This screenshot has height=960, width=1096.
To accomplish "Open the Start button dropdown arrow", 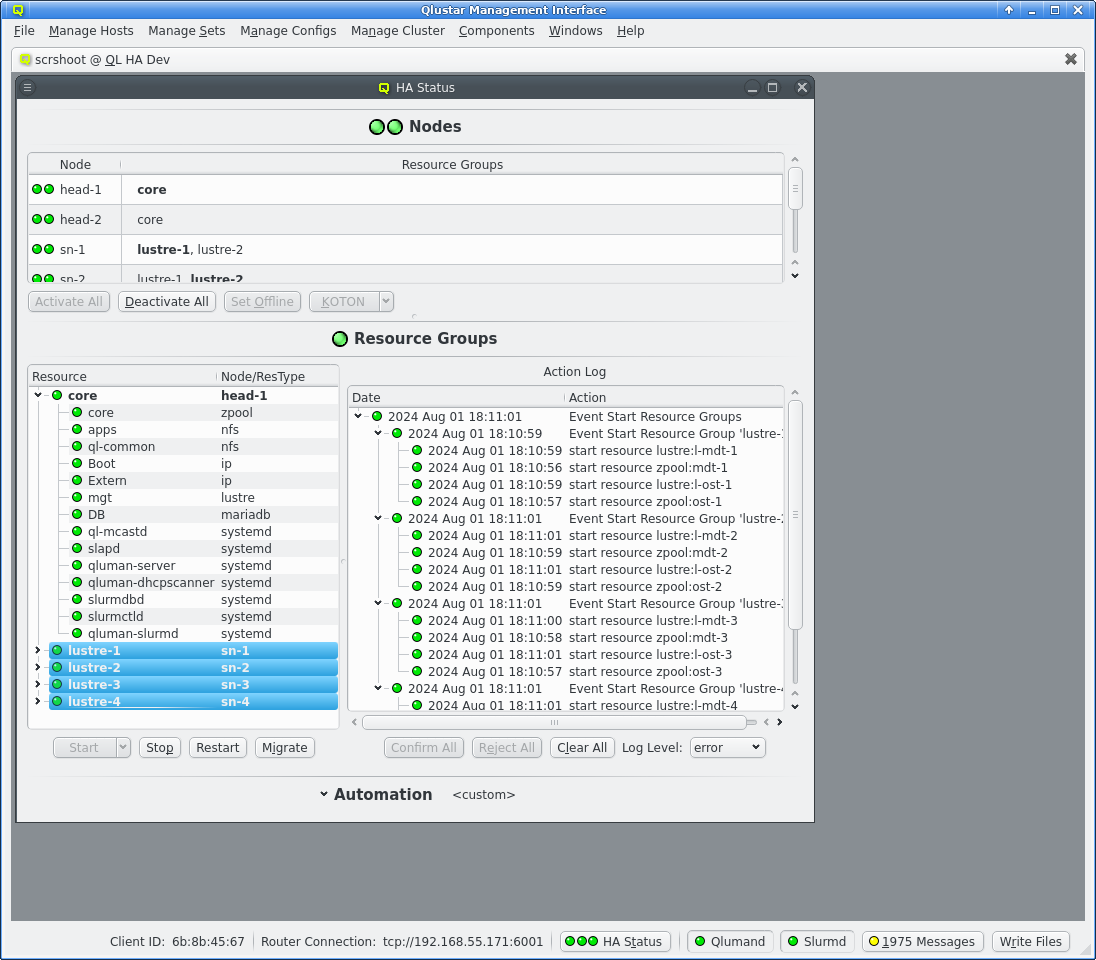I will tap(123, 747).
